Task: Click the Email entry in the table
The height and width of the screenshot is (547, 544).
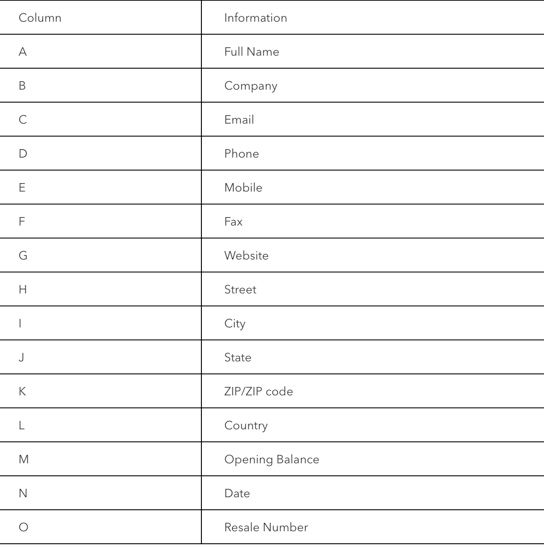Action: point(239,120)
